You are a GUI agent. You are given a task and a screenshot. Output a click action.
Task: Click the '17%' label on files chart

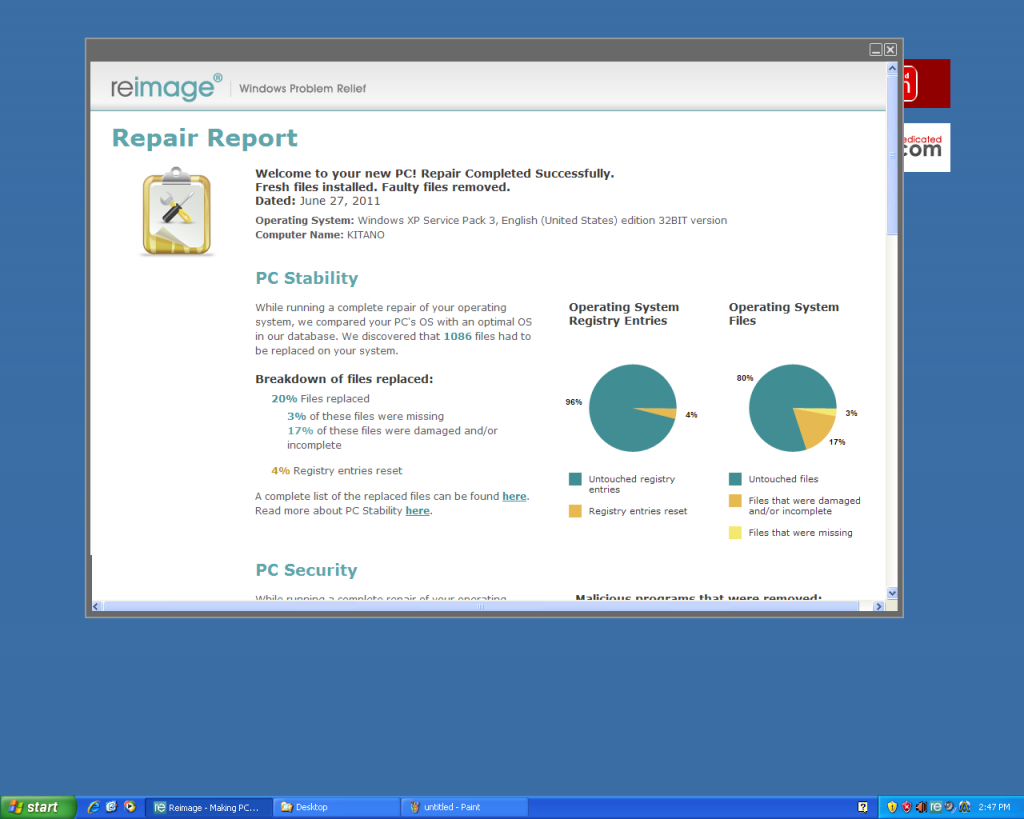(x=837, y=442)
